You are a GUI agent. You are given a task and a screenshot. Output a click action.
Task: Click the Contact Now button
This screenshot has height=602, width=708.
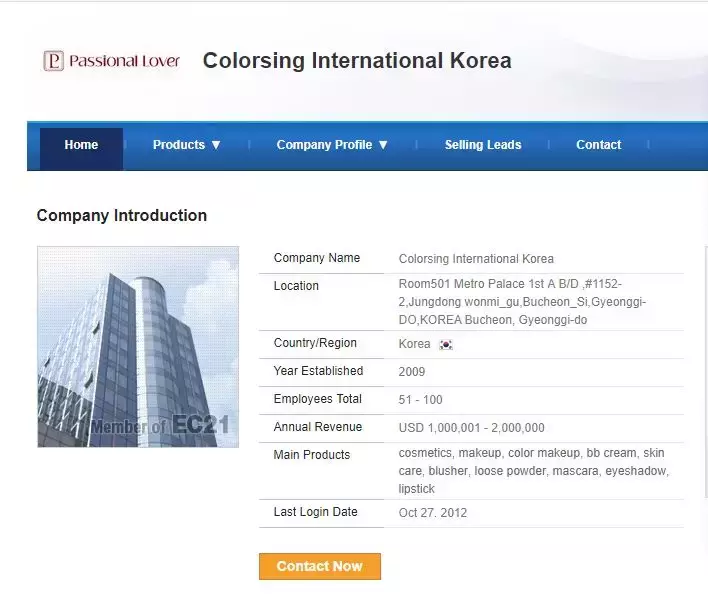pyautogui.click(x=320, y=566)
